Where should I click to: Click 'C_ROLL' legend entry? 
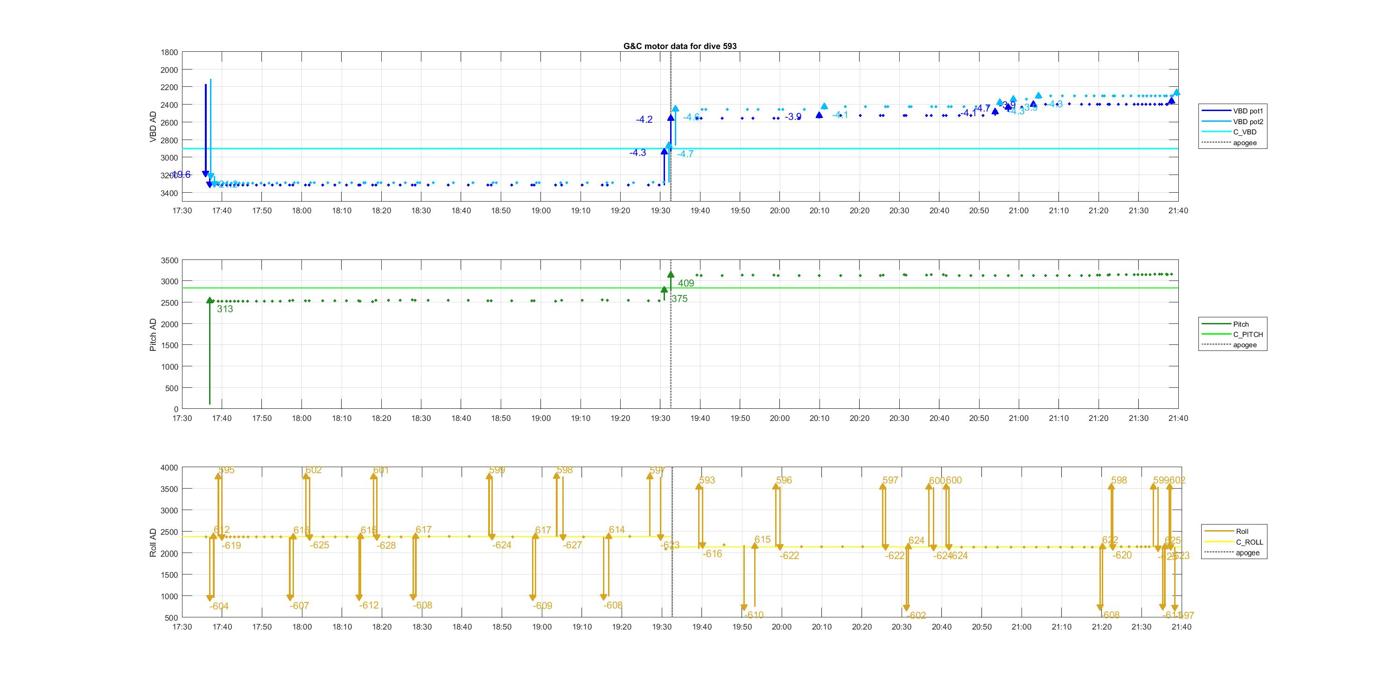point(1250,542)
